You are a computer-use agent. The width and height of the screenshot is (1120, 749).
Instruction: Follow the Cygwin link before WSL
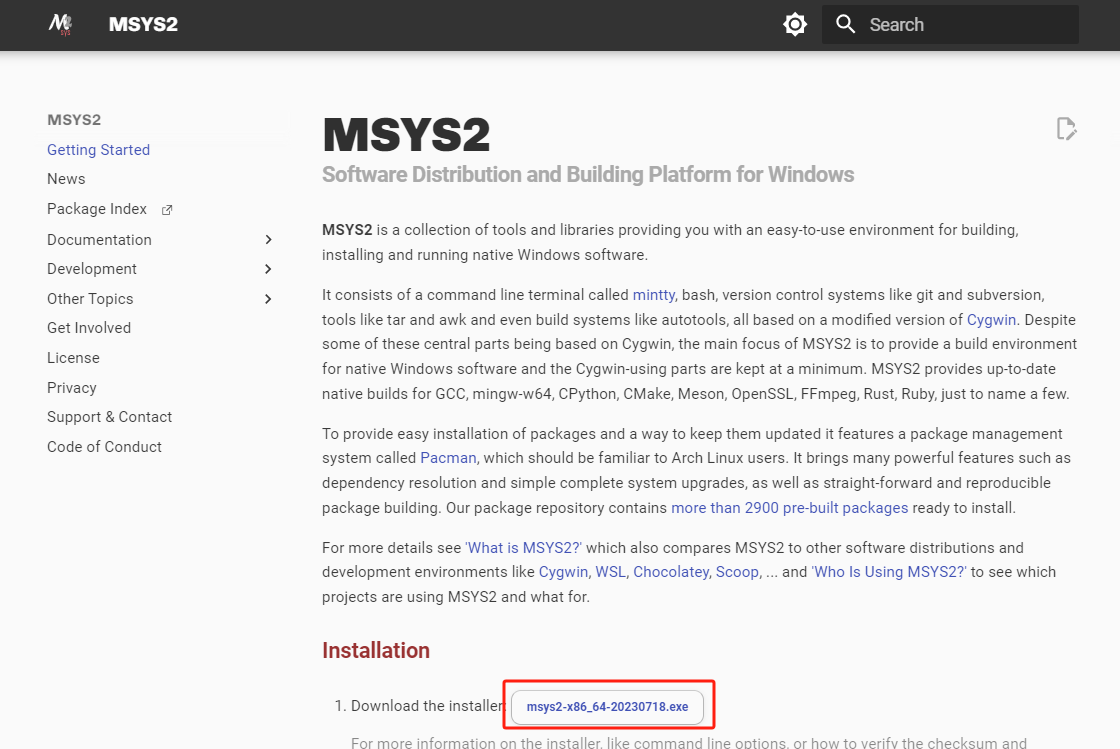pos(564,572)
